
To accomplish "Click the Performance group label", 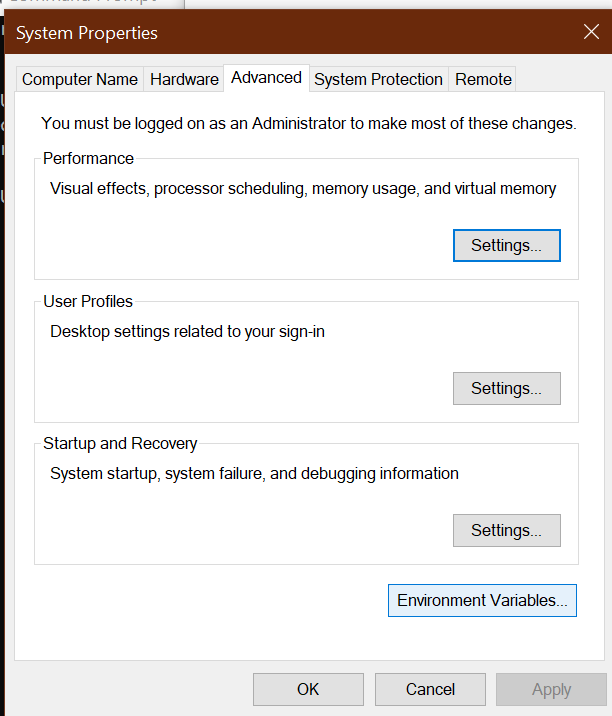I will [88, 158].
